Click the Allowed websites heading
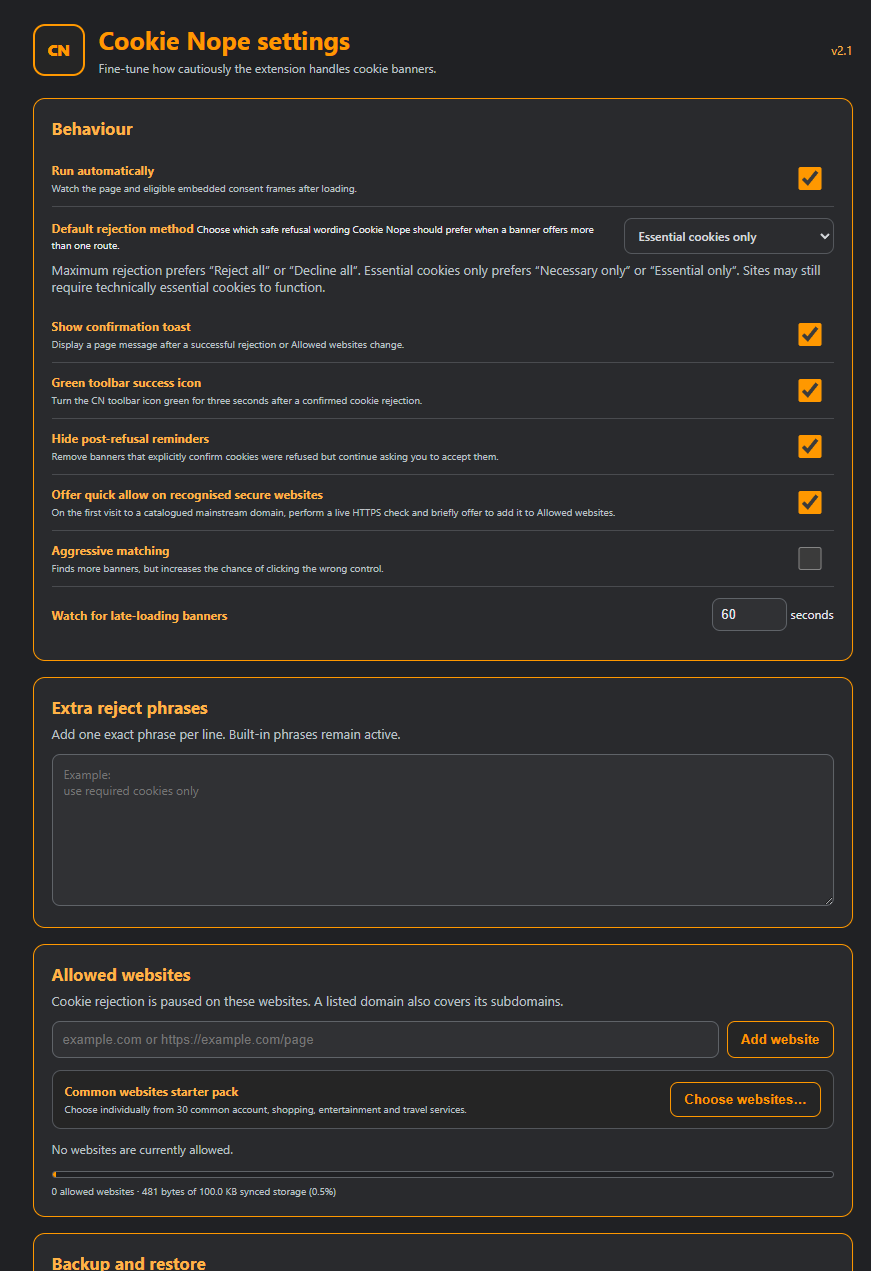Viewport: 871px width, 1271px height. (121, 975)
